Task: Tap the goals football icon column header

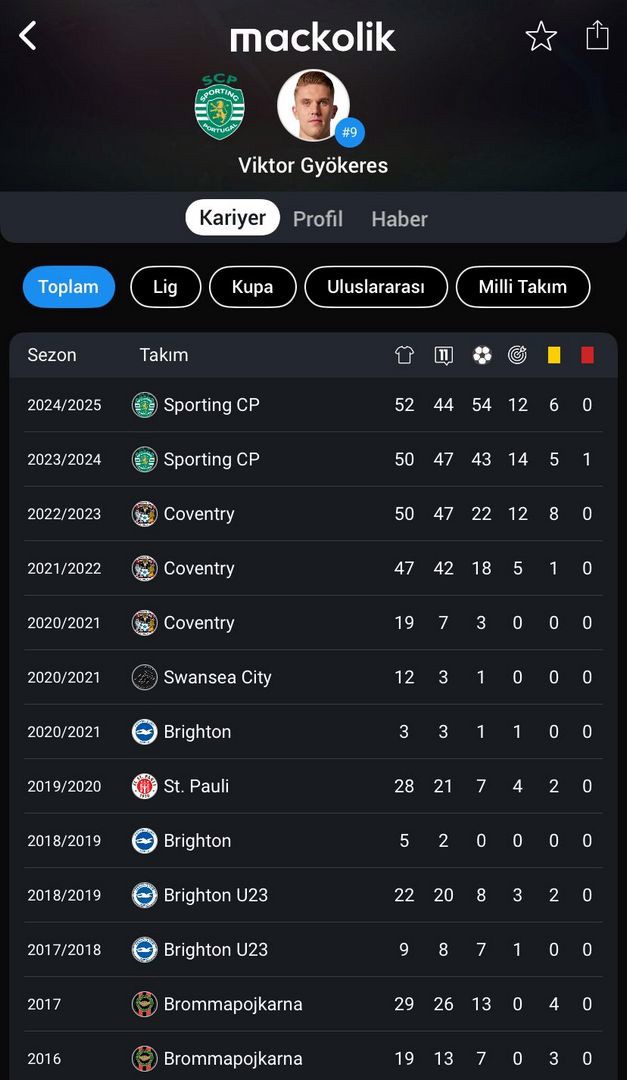Action: point(482,355)
